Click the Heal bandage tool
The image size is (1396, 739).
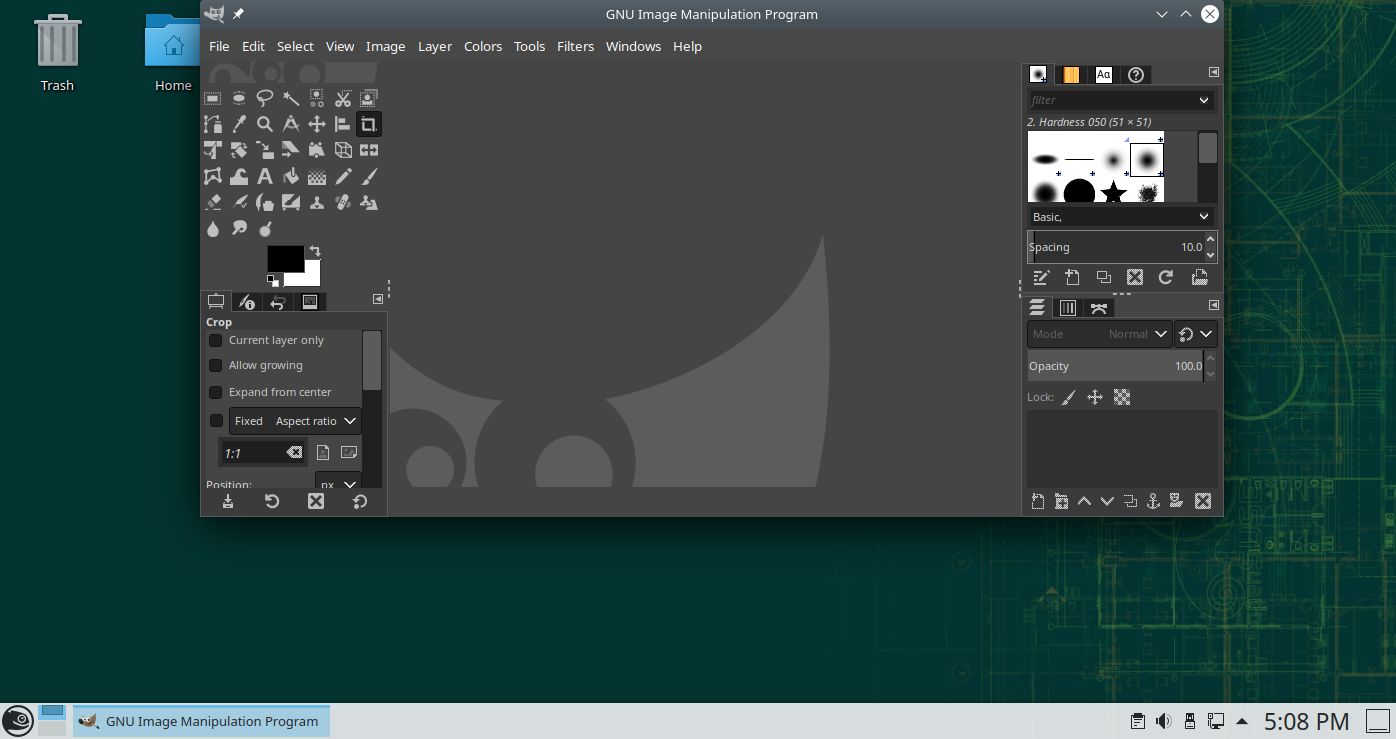point(343,203)
